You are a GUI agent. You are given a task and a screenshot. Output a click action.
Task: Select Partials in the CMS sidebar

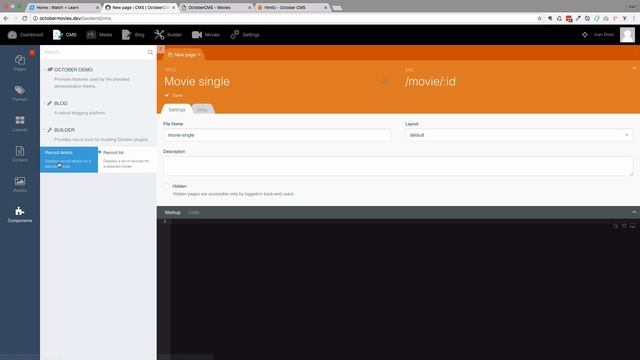click(x=20, y=93)
